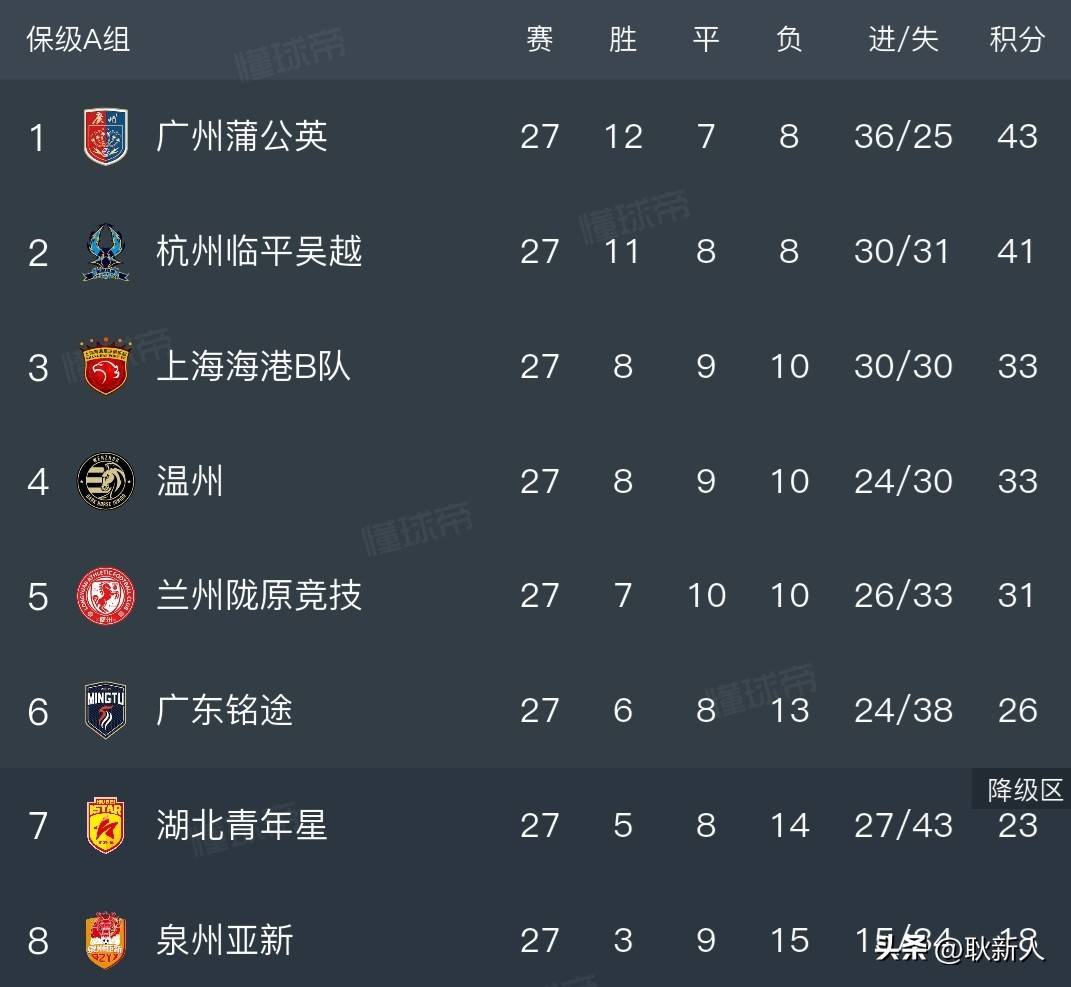This screenshot has width=1071, height=987.
Task: Click the 降级区 relegation zone label
Action: 1025,790
